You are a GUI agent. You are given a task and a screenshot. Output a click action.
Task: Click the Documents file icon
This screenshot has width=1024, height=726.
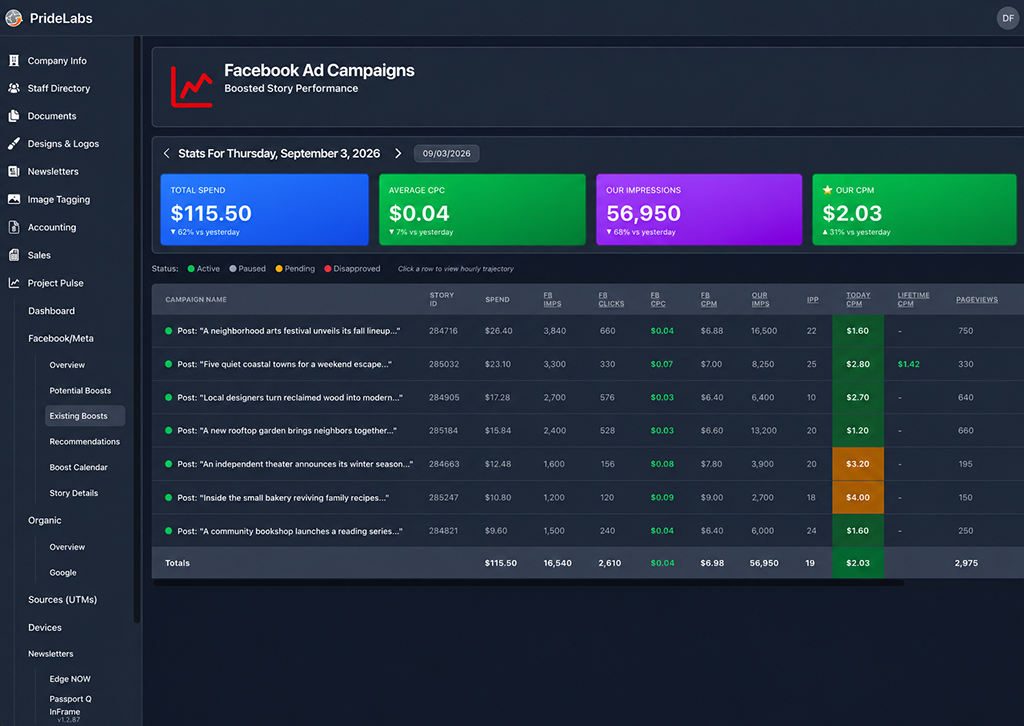[14, 116]
